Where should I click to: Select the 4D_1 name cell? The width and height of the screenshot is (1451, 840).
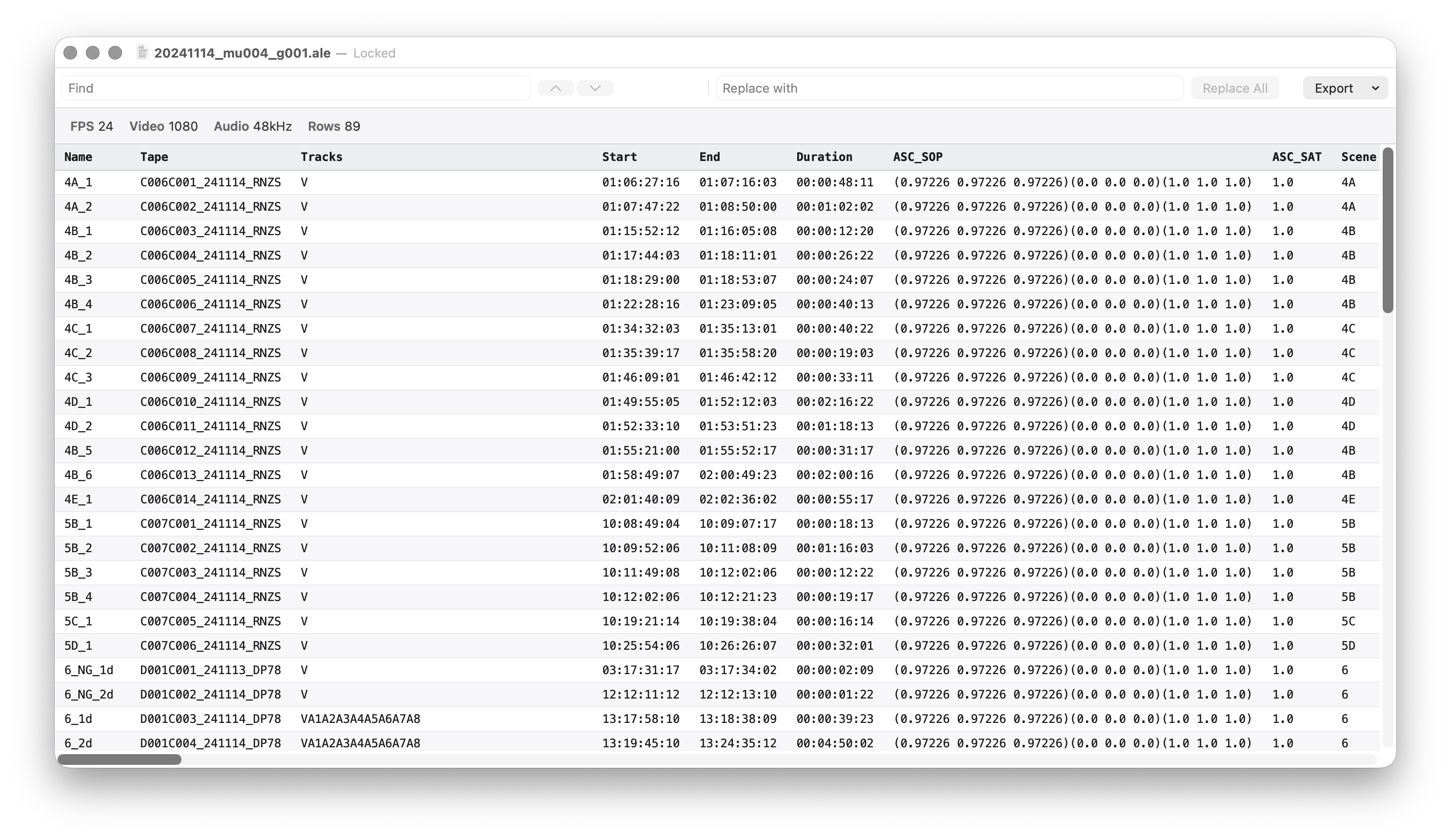(79, 402)
